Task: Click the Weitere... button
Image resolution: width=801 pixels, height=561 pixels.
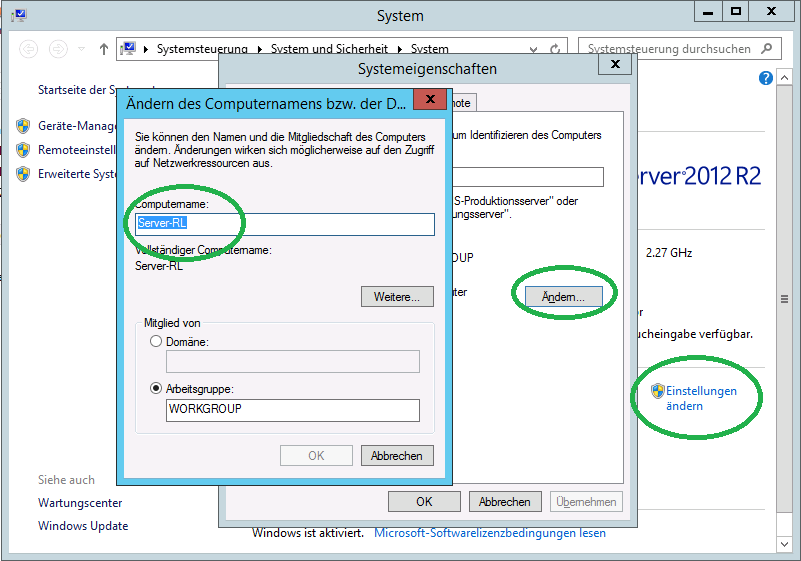Action: coord(397,297)
